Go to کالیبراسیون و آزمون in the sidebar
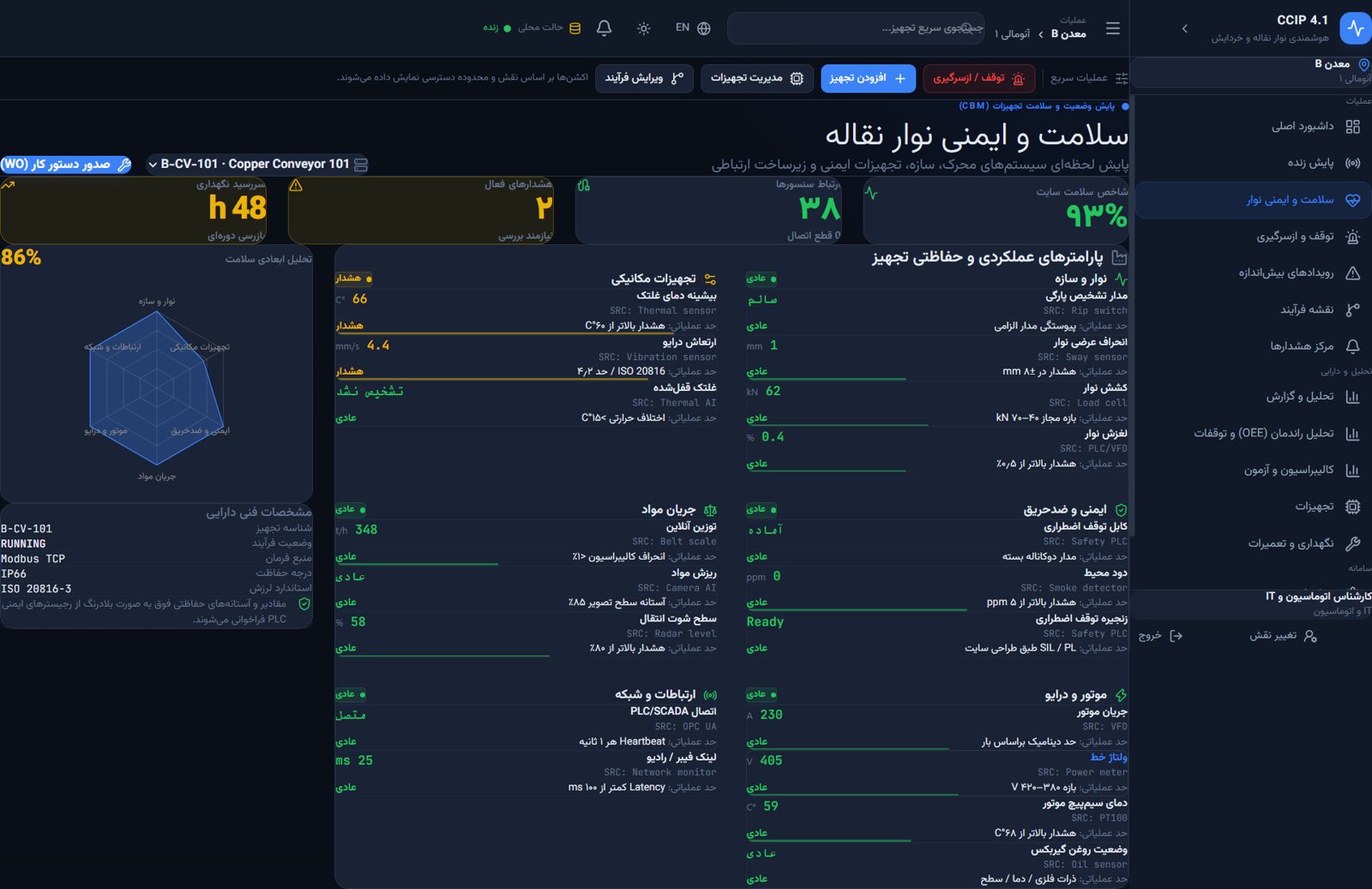This screenshot has height=889, width=1372. tap(1253, 471)
